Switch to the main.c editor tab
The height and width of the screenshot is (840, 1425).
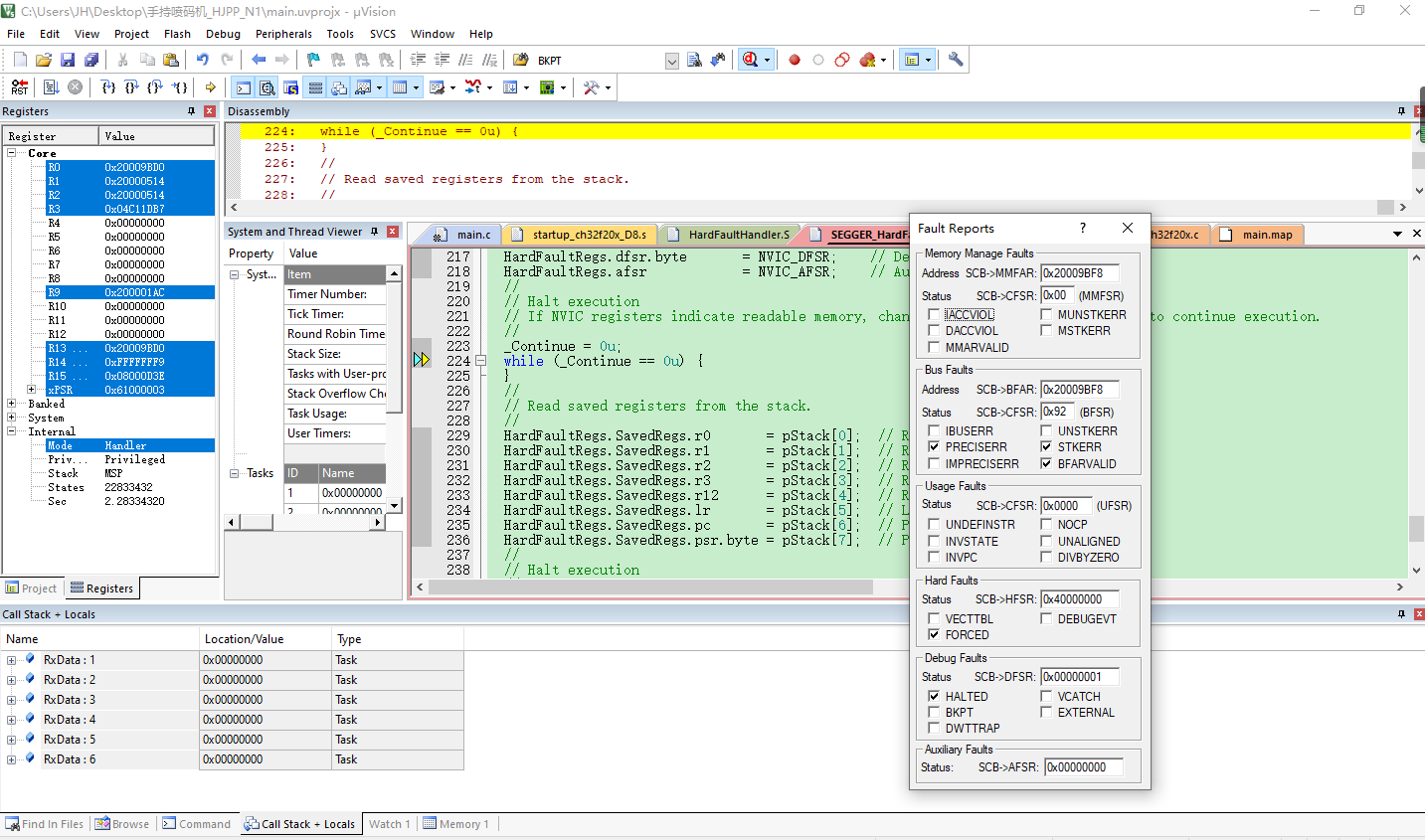tap(463, 235)
